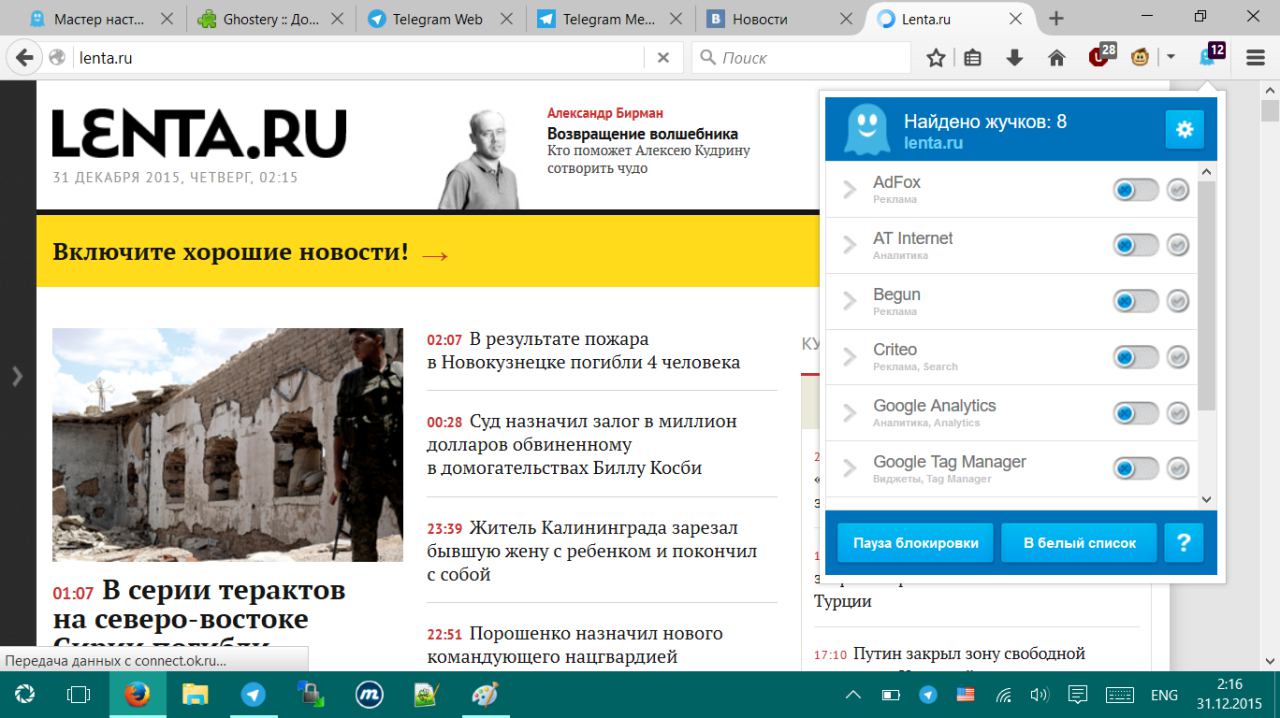
Task: Open Telegram from the taskbar
Action: click(x=253, y=694)
